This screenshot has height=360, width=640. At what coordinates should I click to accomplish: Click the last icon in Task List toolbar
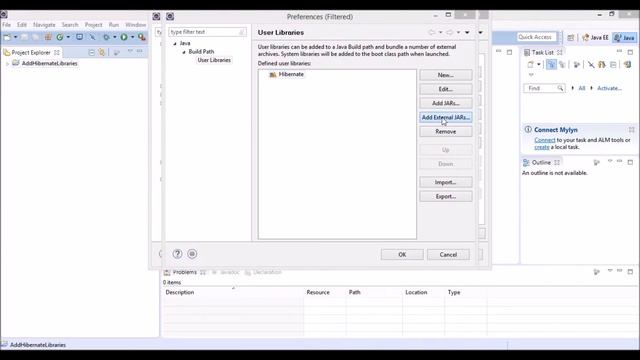(x=627, y=64)
